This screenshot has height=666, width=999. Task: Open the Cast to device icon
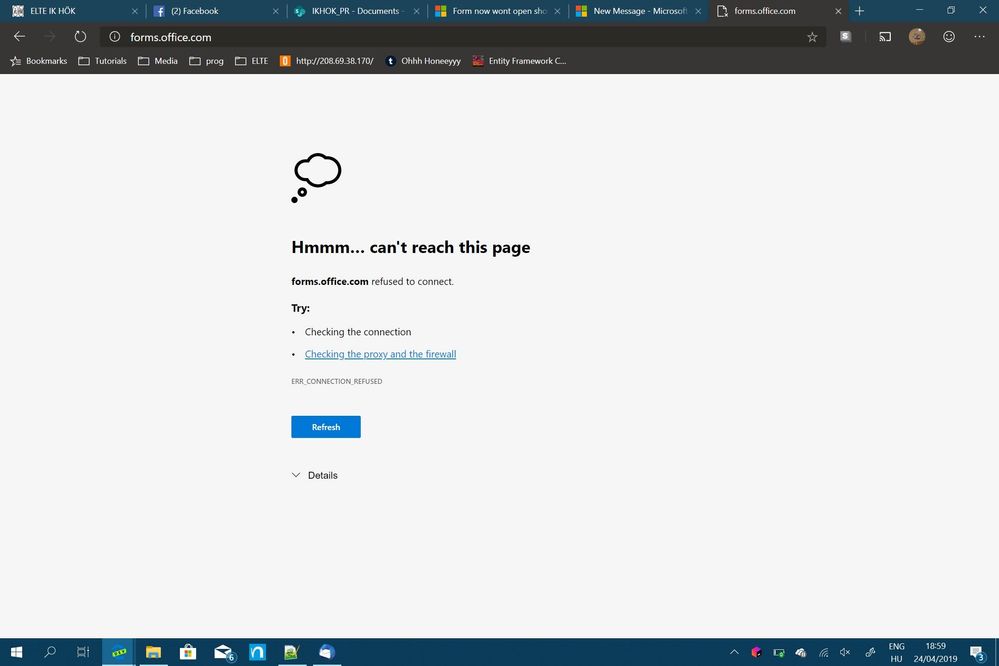tap(884, 36)
